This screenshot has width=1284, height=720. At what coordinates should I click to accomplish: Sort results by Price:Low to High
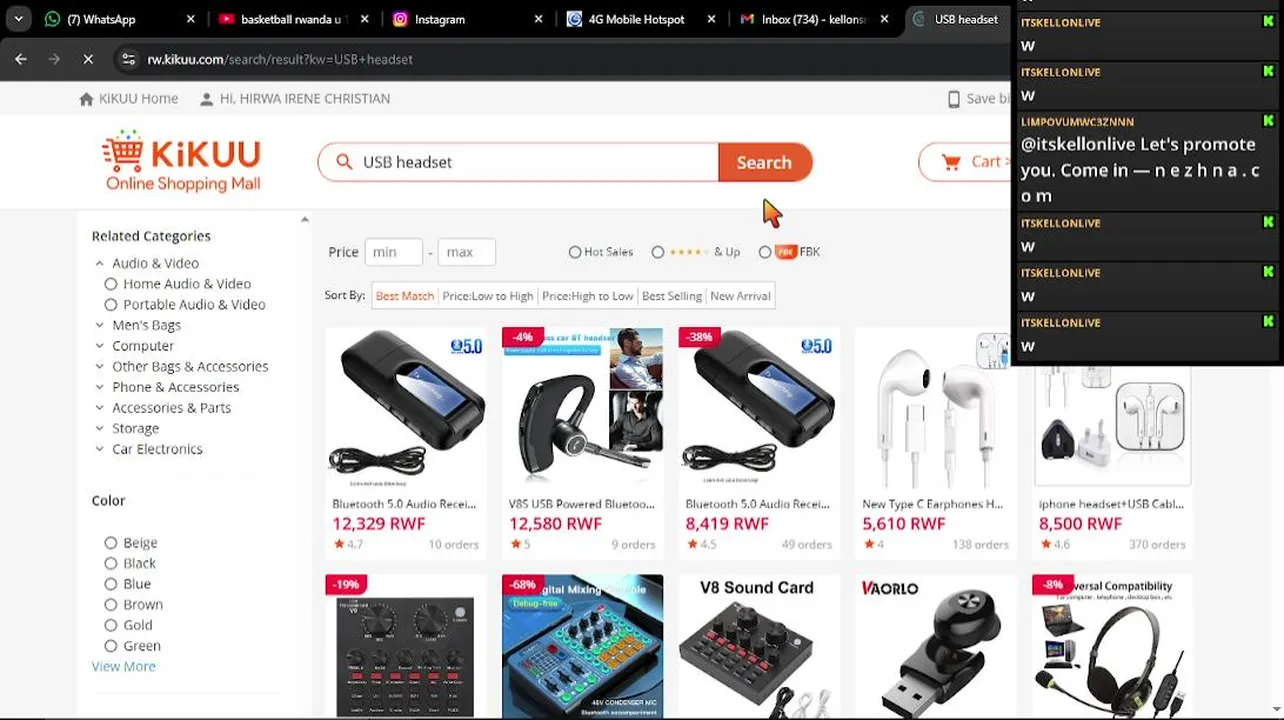click(x=488, y=296)
